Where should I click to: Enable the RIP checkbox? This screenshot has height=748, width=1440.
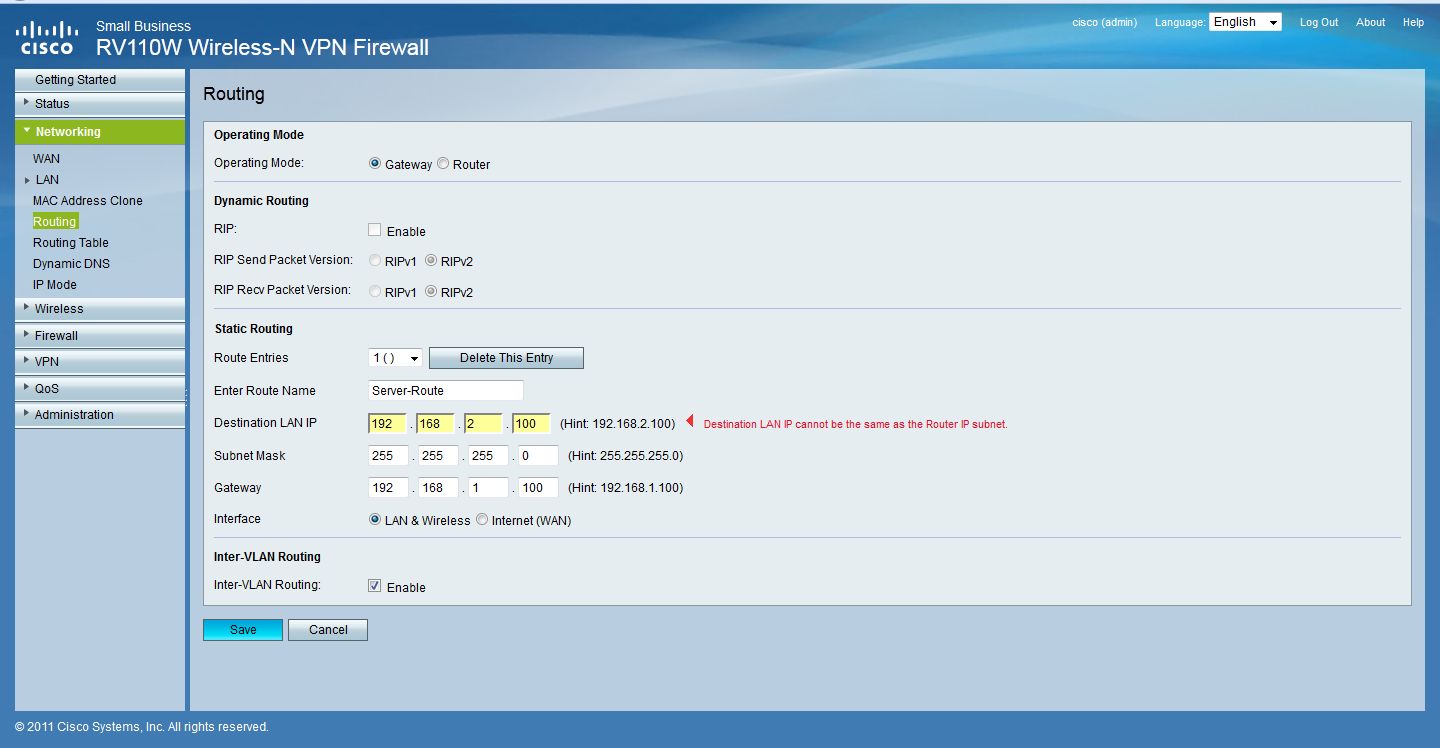pos(375,230)
